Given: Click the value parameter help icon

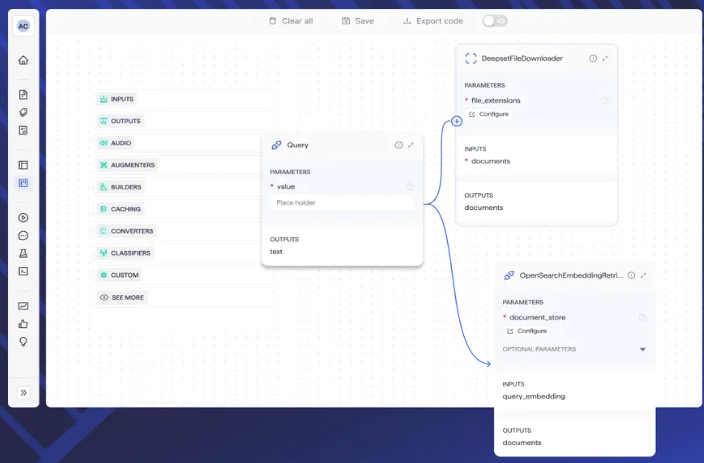Looking at the screenshot, I should point(410,187).
